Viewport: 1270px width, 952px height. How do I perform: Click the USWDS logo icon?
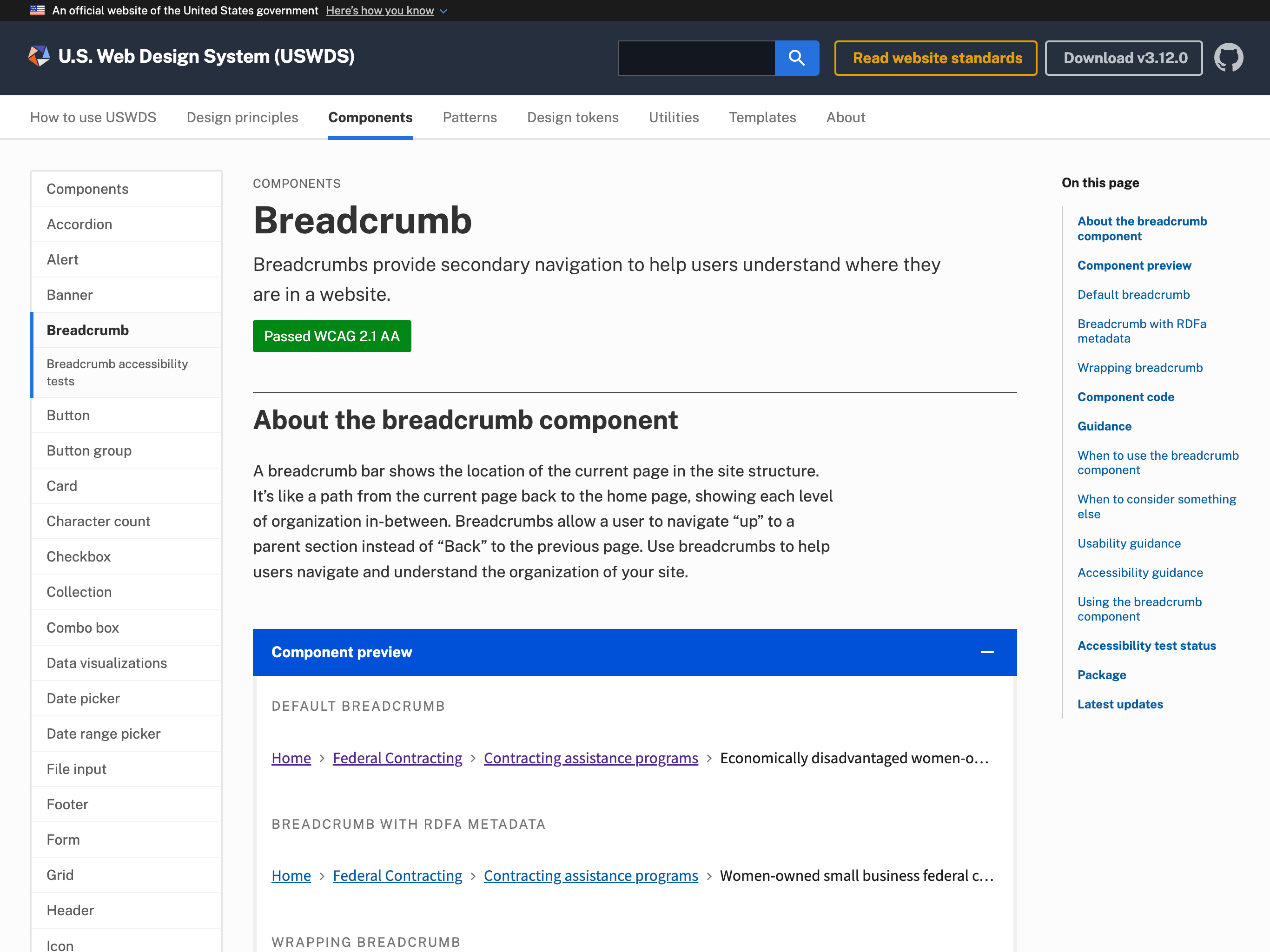(39, 56)
